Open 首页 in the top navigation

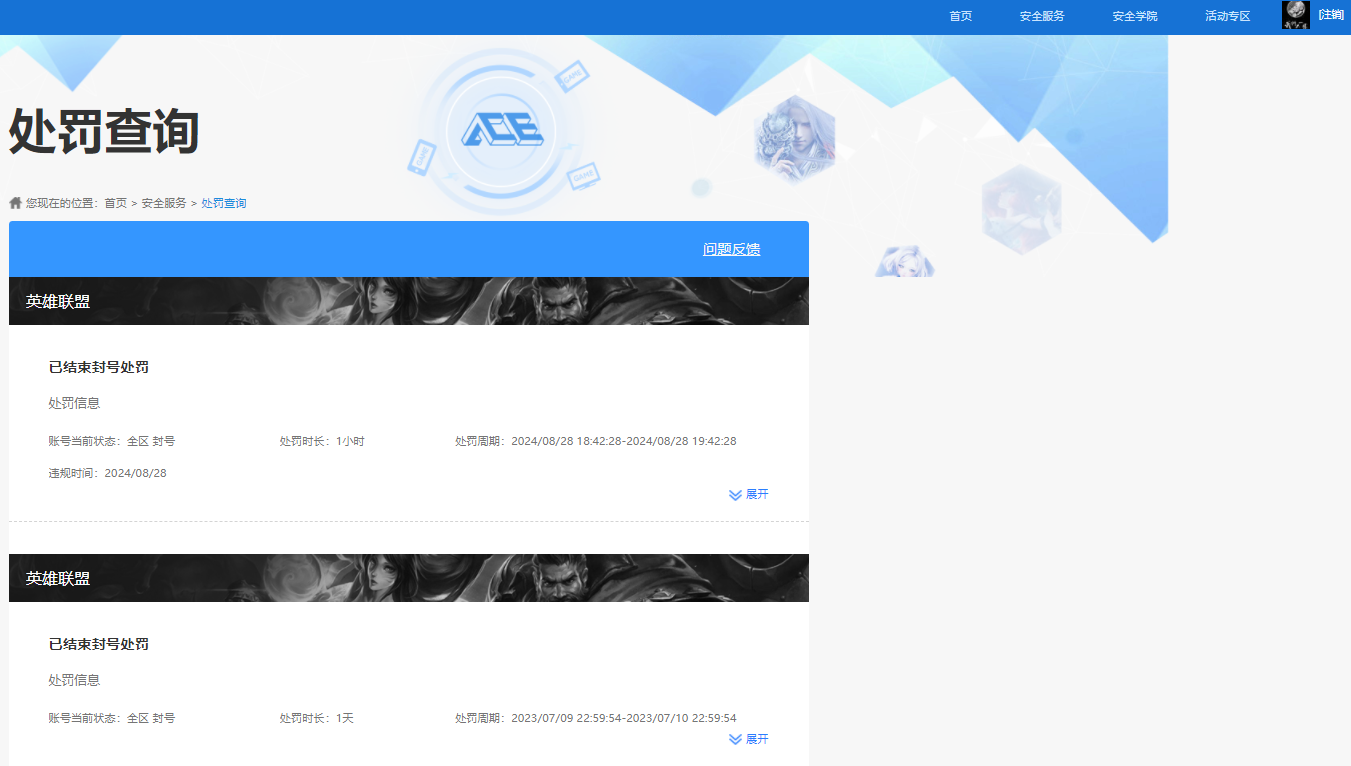click(x=960, y=15)
